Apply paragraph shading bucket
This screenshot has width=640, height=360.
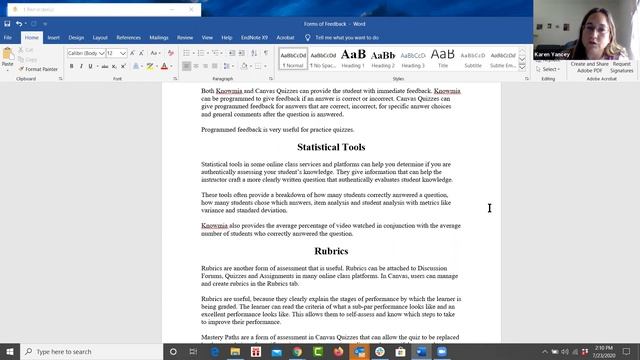[x=244, y=66]
